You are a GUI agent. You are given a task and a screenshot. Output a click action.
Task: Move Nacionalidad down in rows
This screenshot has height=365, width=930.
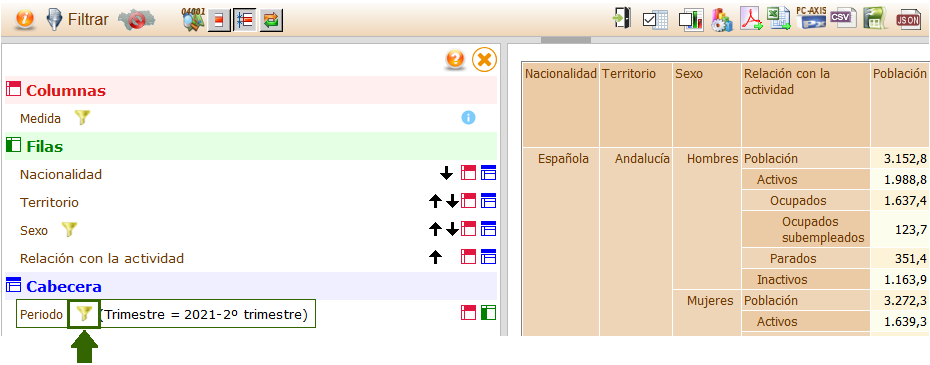447,174
